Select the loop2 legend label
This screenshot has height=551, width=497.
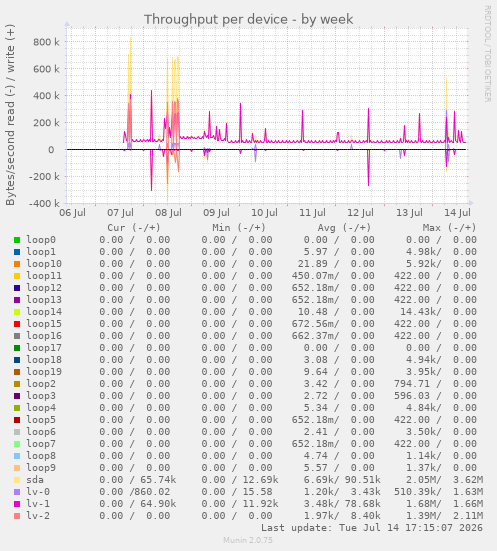pos(41,384)
